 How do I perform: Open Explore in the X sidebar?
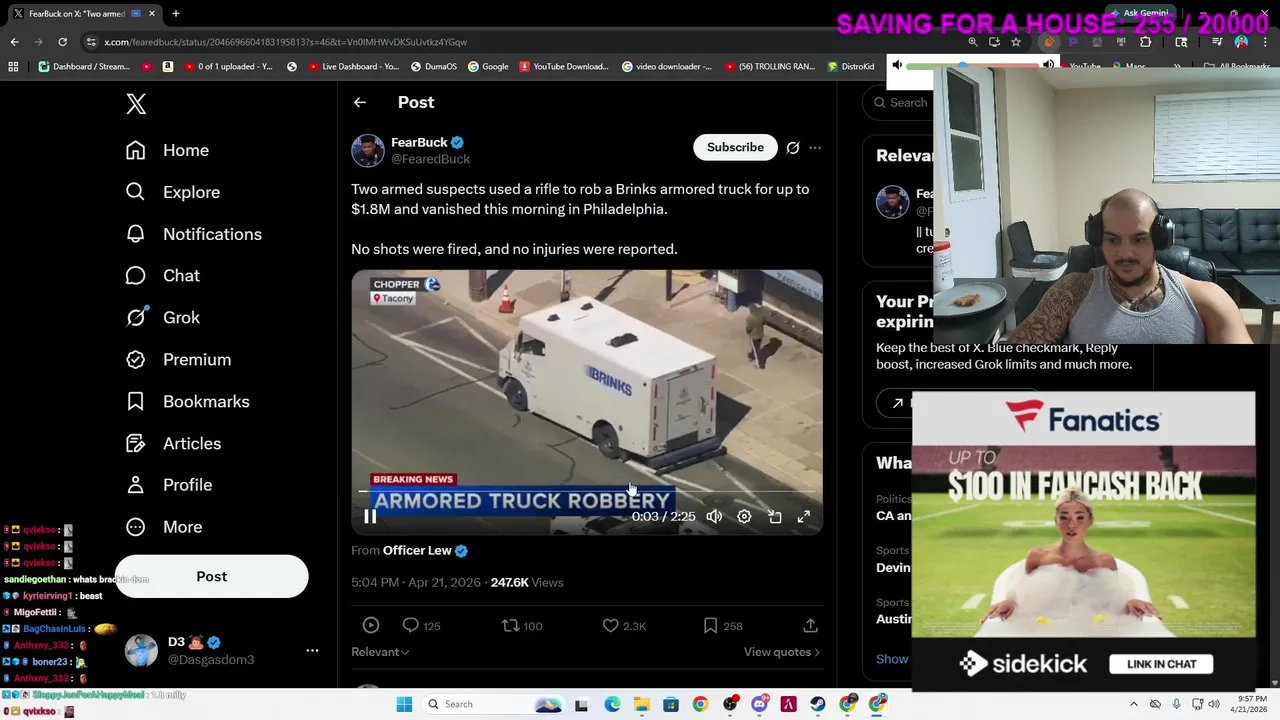pyautogui.click(x=172, y=192)
